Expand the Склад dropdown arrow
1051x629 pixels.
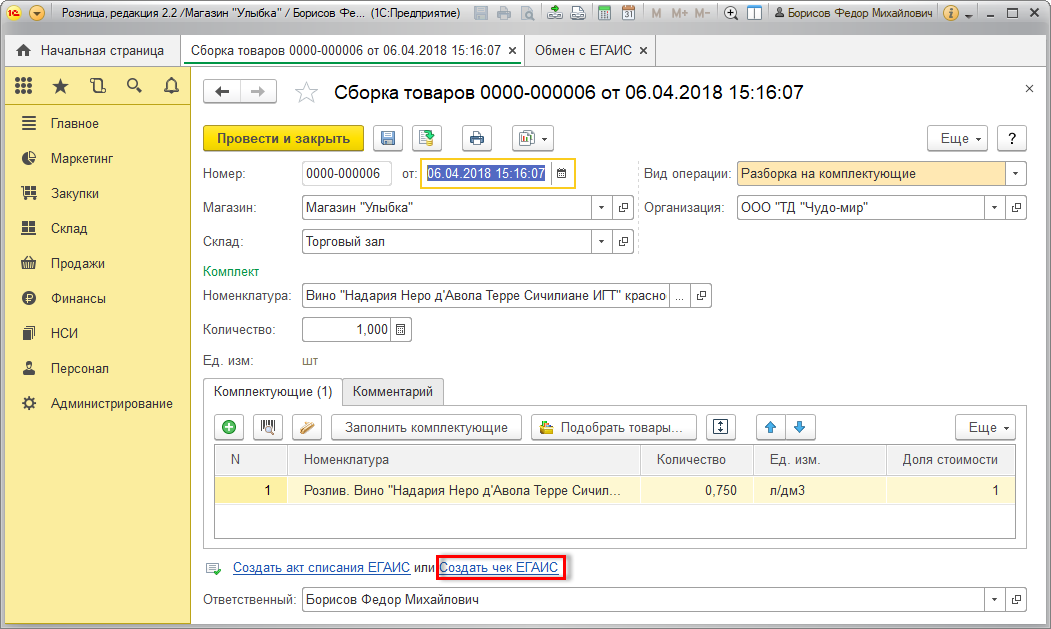(x=601, y=242)
